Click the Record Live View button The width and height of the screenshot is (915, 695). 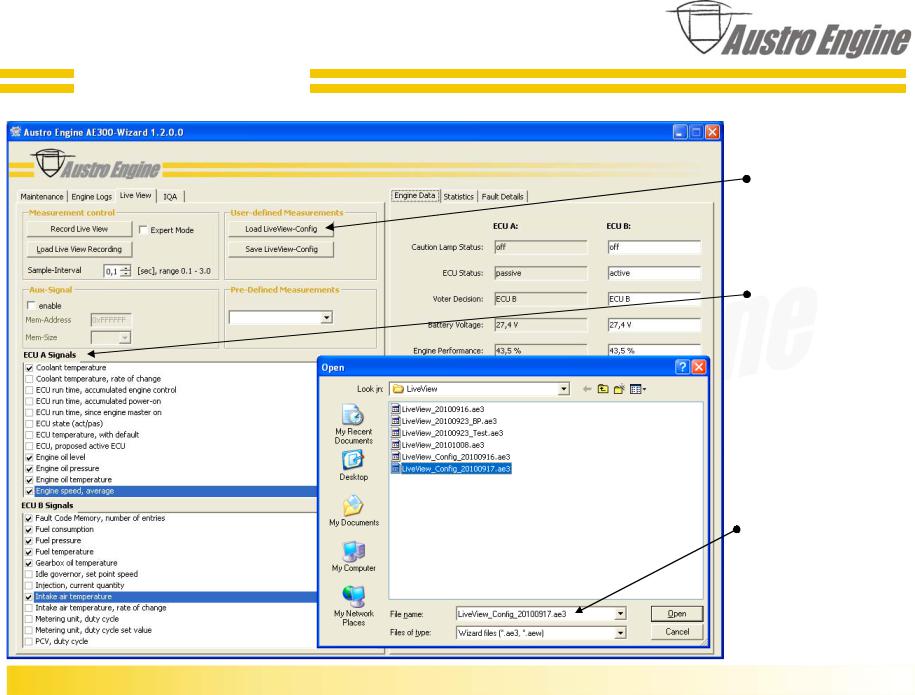click(x=79, y=229)
